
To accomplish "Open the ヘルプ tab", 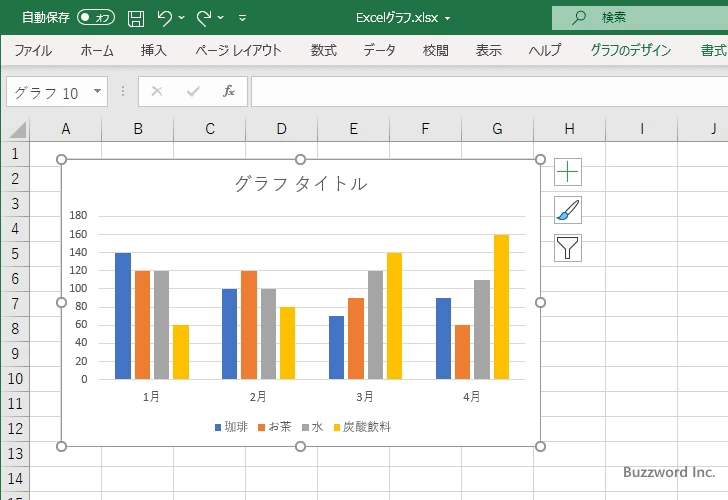I will tap(545, 50).
